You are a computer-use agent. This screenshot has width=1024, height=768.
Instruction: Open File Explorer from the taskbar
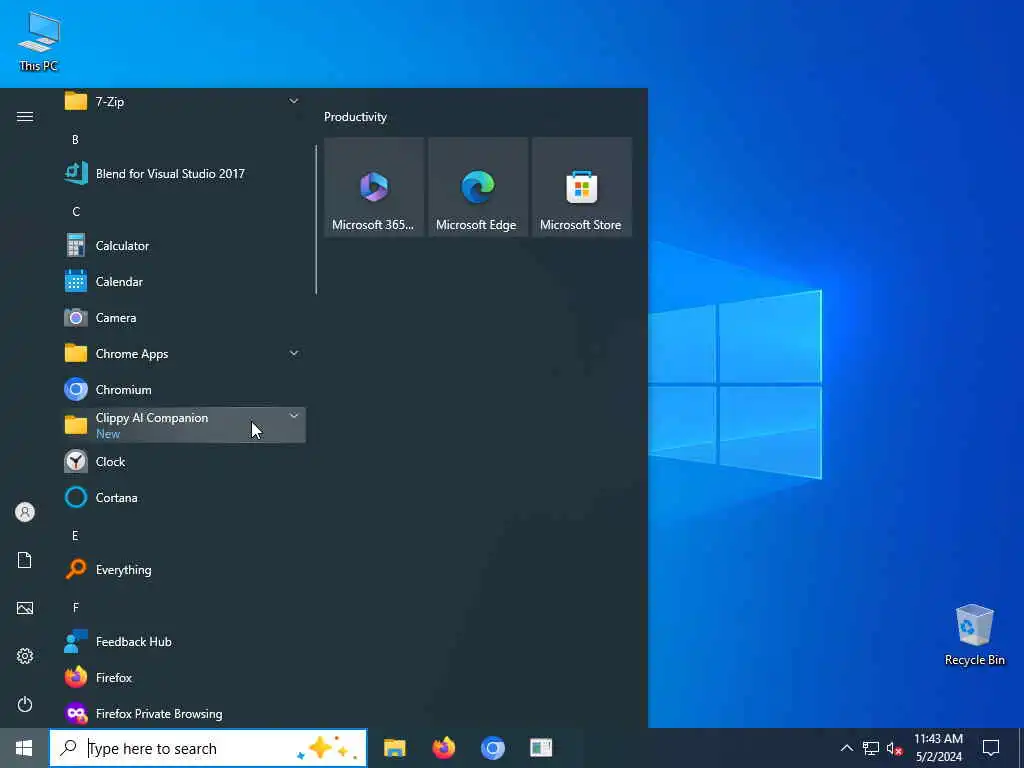pos(394,748)
